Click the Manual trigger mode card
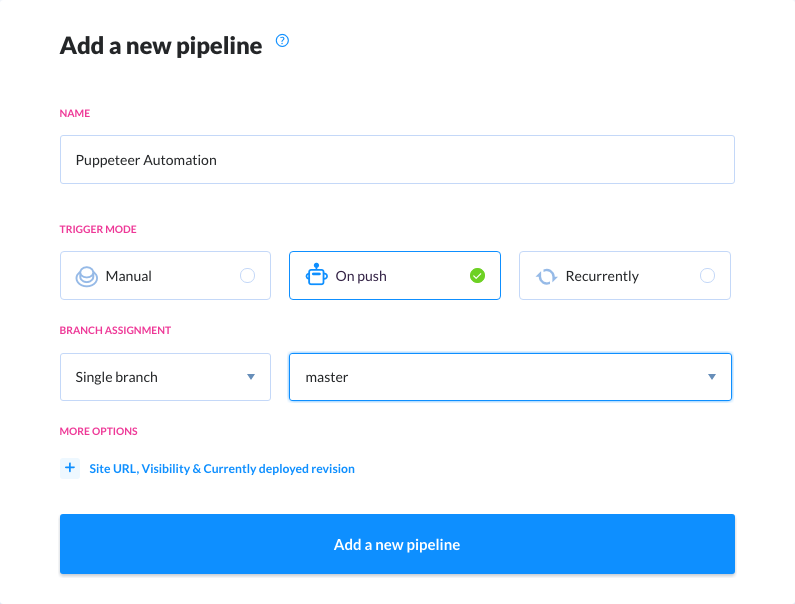The width and height of the screenshot is (795, 604). [165, 275]
